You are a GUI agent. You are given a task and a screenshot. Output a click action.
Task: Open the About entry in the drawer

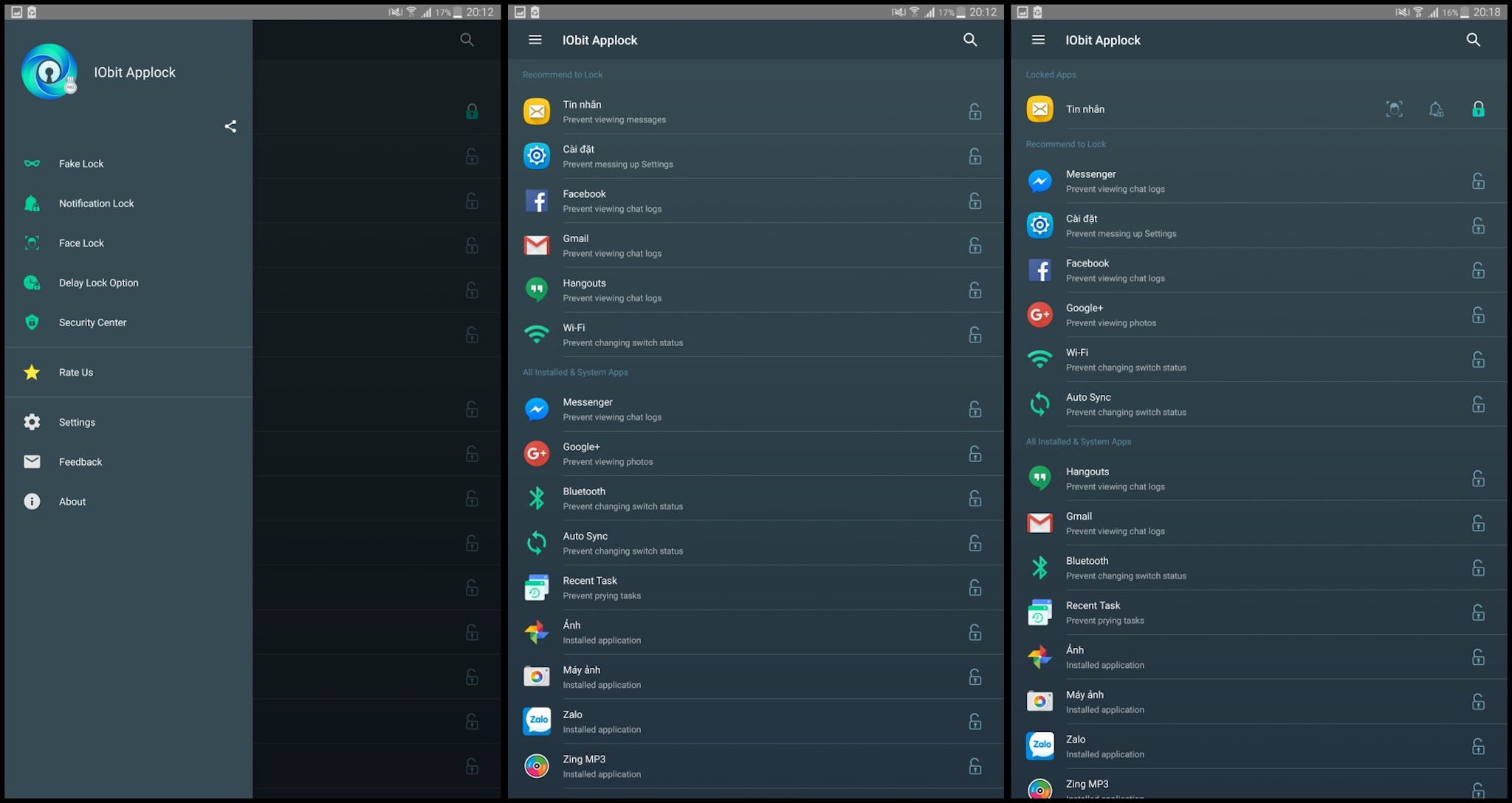[128, 502]
